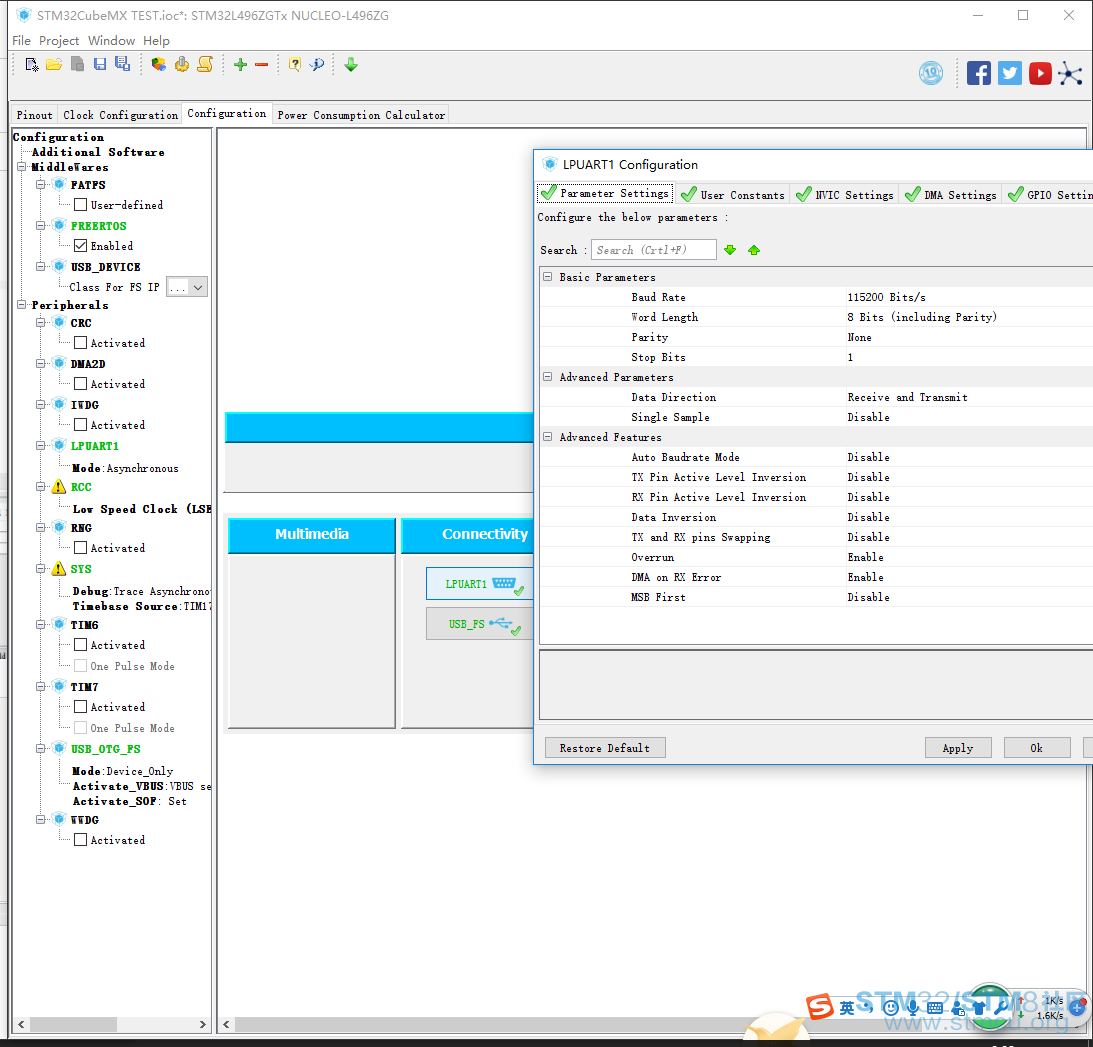Click the SYS warning triangle icon
The height and width of the screenshot is (1047, 1093).
point(59,569)
